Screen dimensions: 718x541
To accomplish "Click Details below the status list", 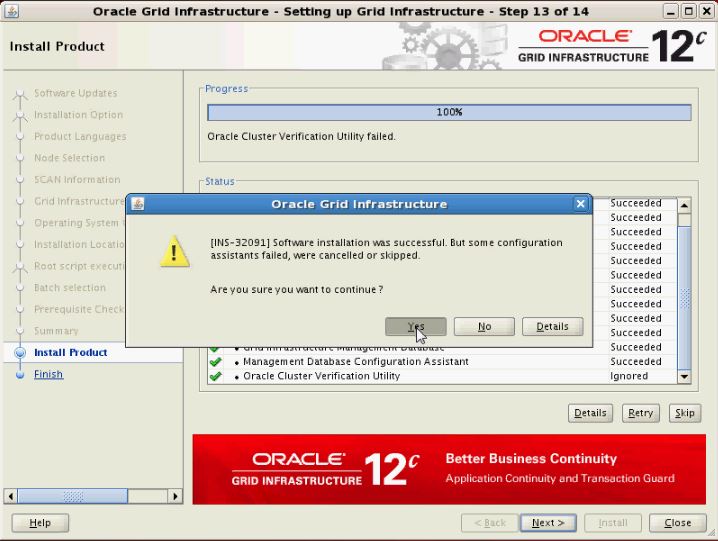I will coord(590,413).
